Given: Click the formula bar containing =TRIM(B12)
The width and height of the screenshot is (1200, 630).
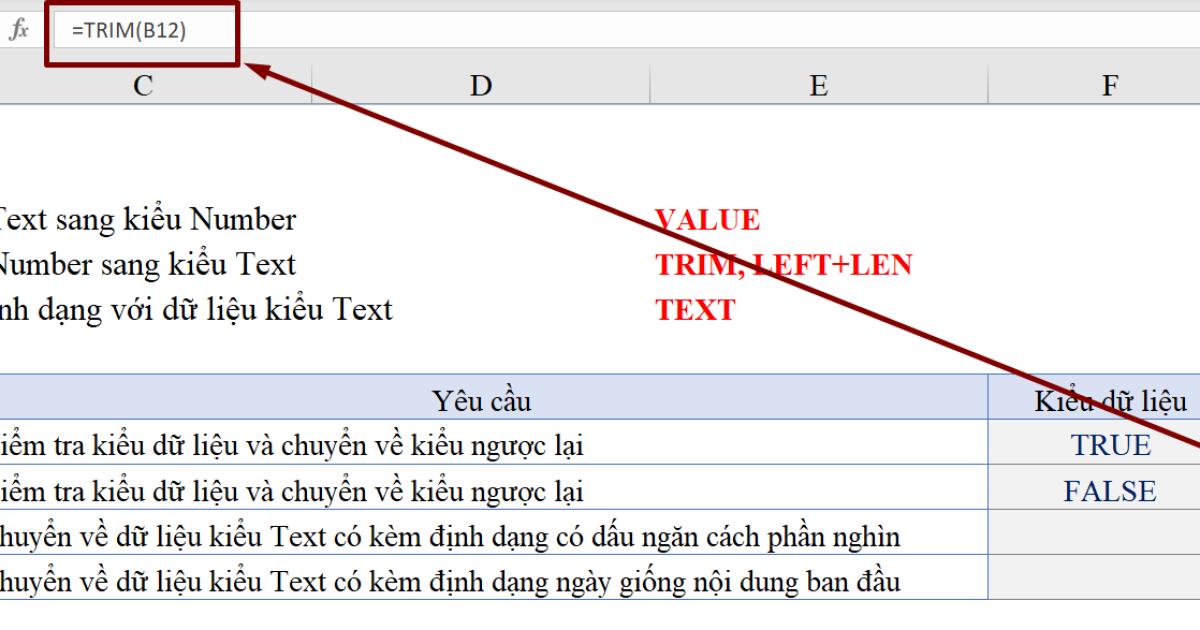Looking at the screenshot, I should click(624, 31).
